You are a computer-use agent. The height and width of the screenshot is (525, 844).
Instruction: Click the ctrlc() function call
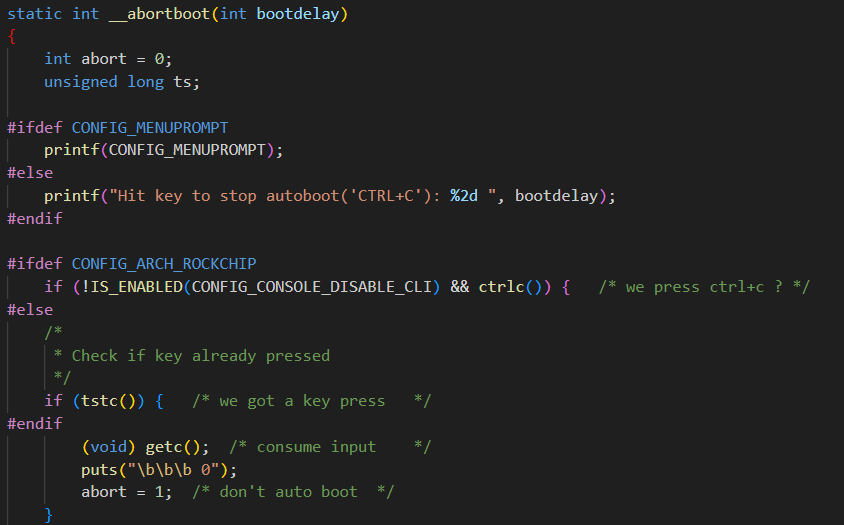(x=510, y=287)
